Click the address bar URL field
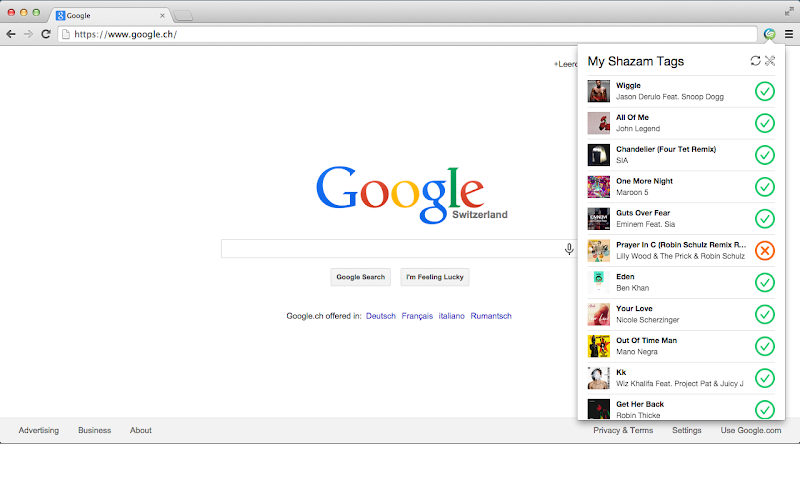Image resolution: width=800 pixels, height=500 pixels. pos(408,34)
